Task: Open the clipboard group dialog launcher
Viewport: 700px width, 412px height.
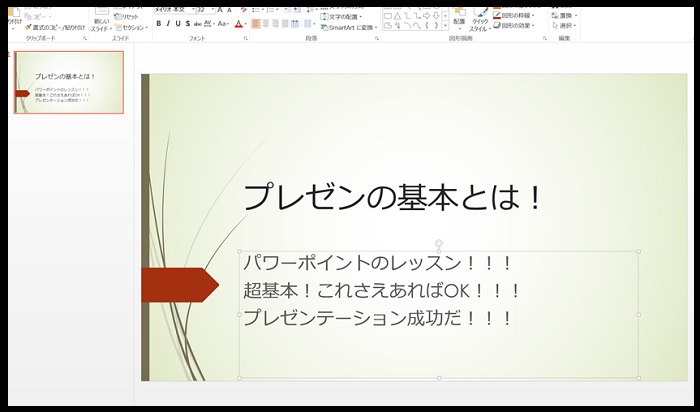Action: [85, 39]
